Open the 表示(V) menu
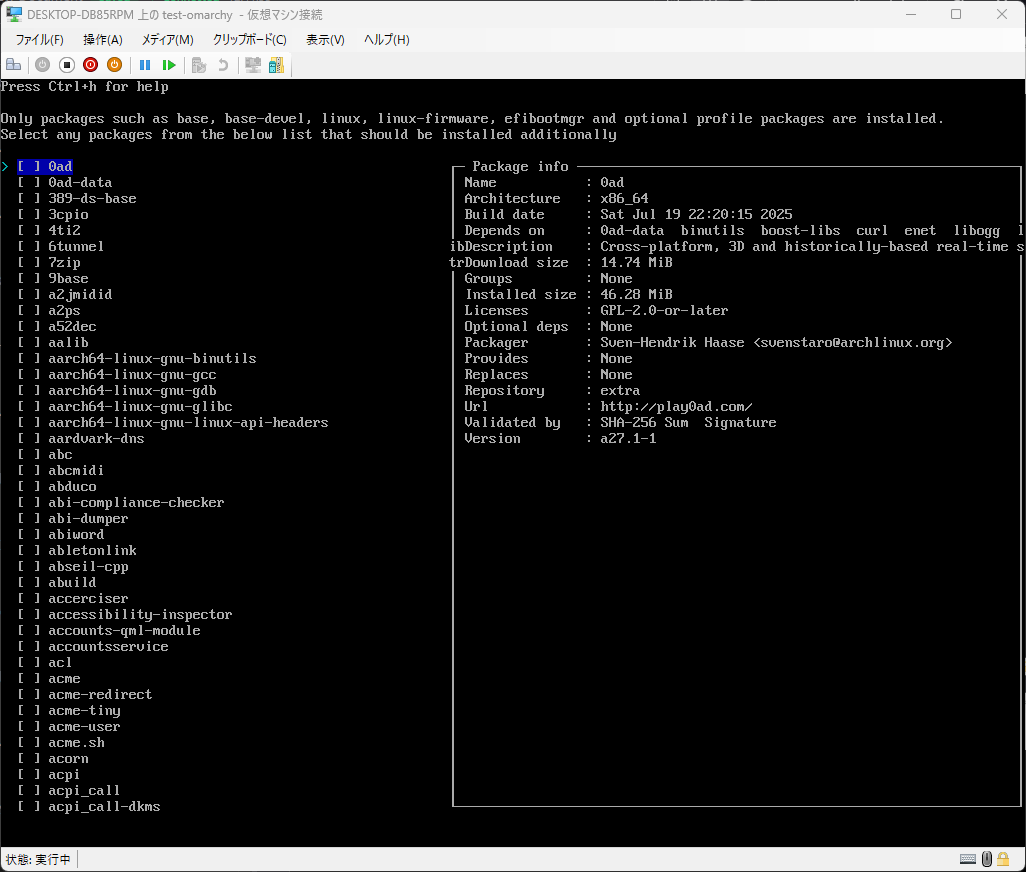This screenshot has width=1026, height=872. pos(325,39)
